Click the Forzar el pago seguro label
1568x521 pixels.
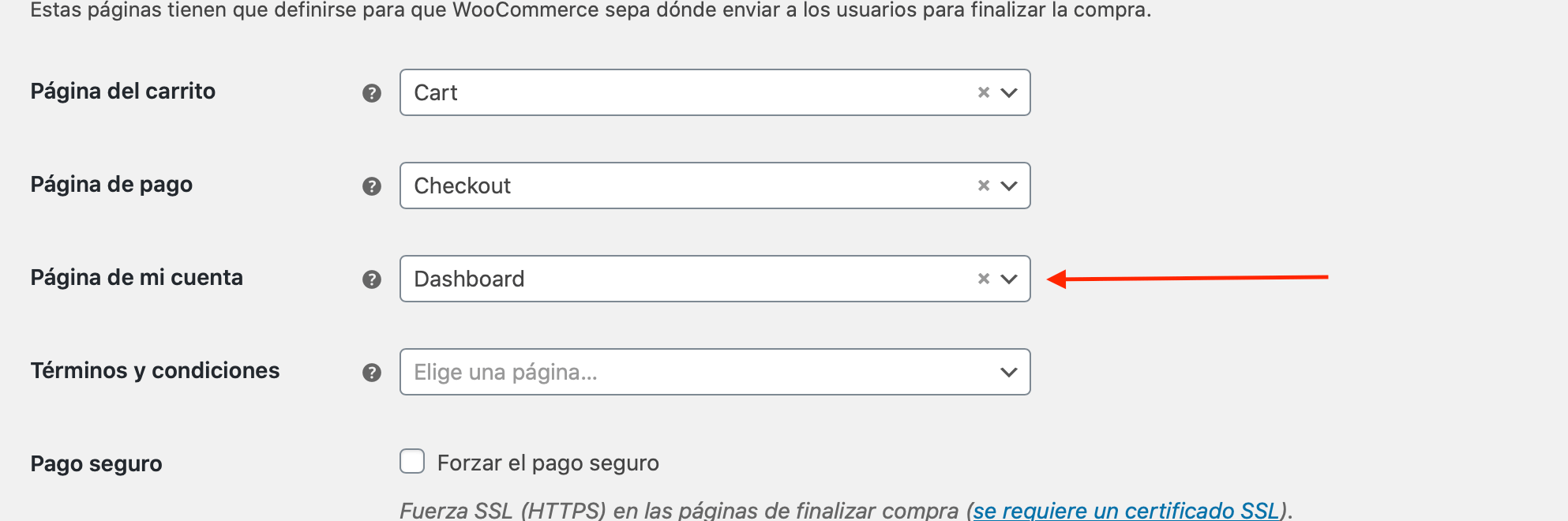[548, 463]
